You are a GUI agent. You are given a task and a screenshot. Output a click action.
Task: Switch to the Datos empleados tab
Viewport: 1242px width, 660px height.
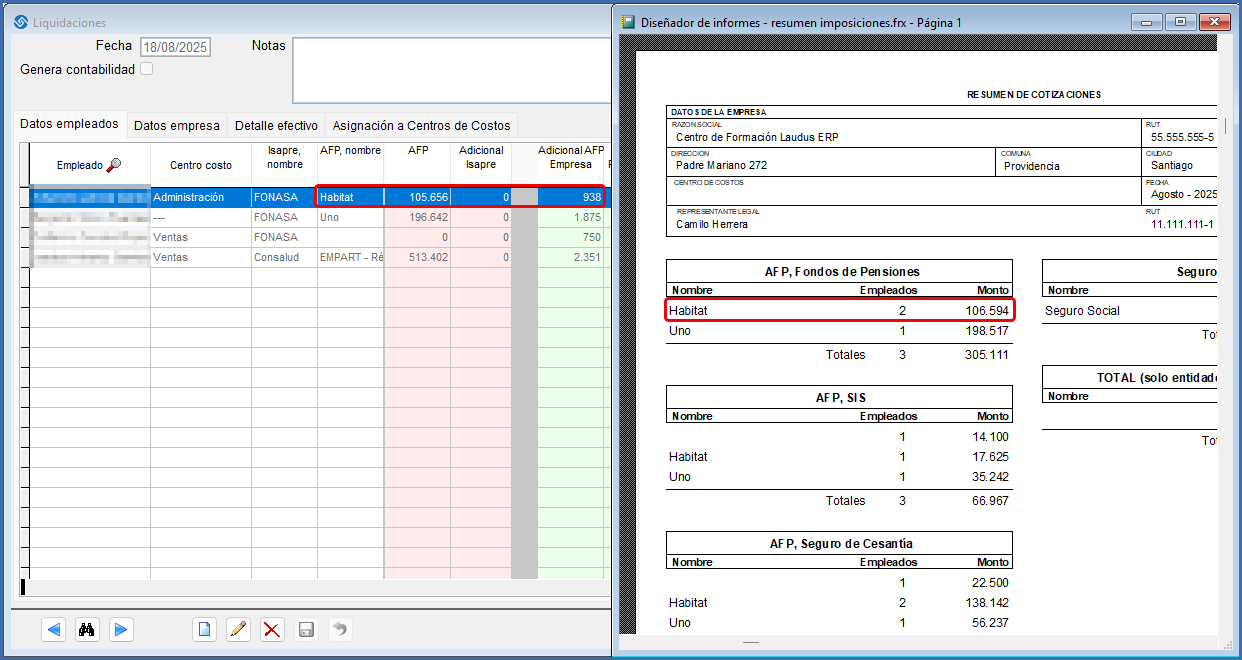pos(69,124)
